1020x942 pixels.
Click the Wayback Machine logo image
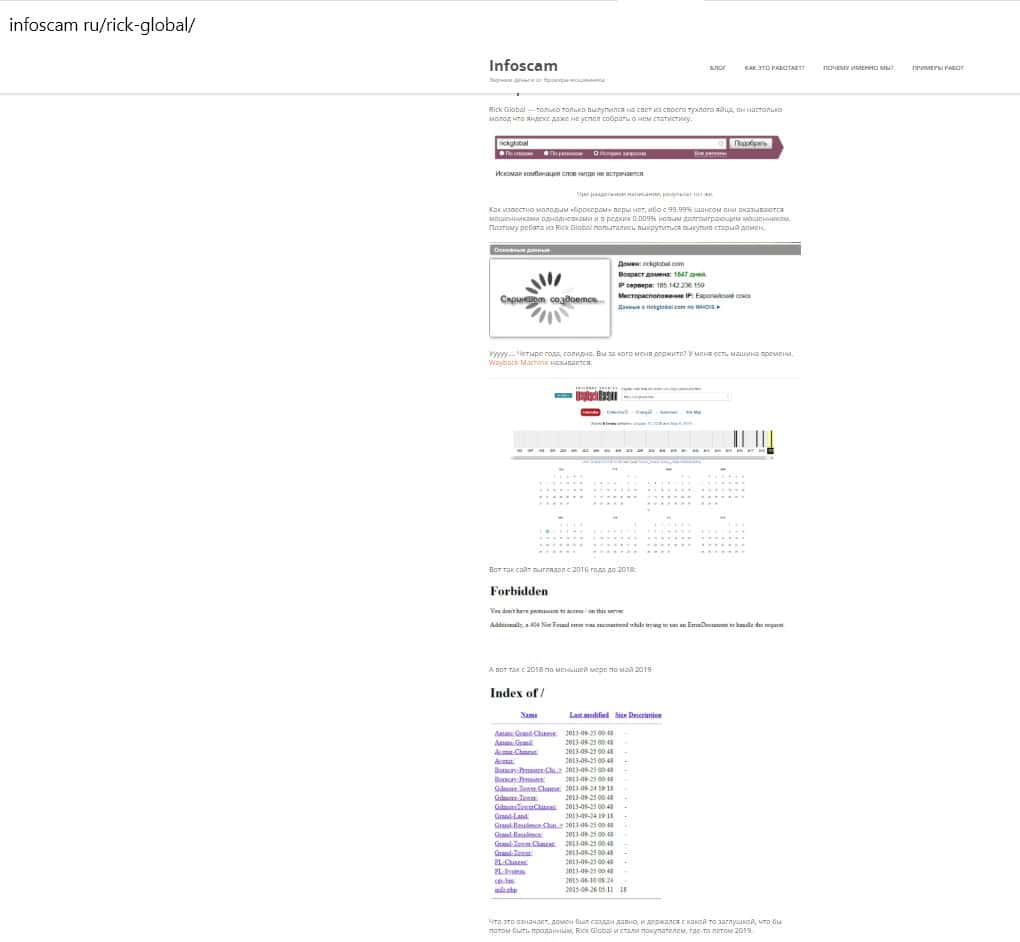pos(597,396)
